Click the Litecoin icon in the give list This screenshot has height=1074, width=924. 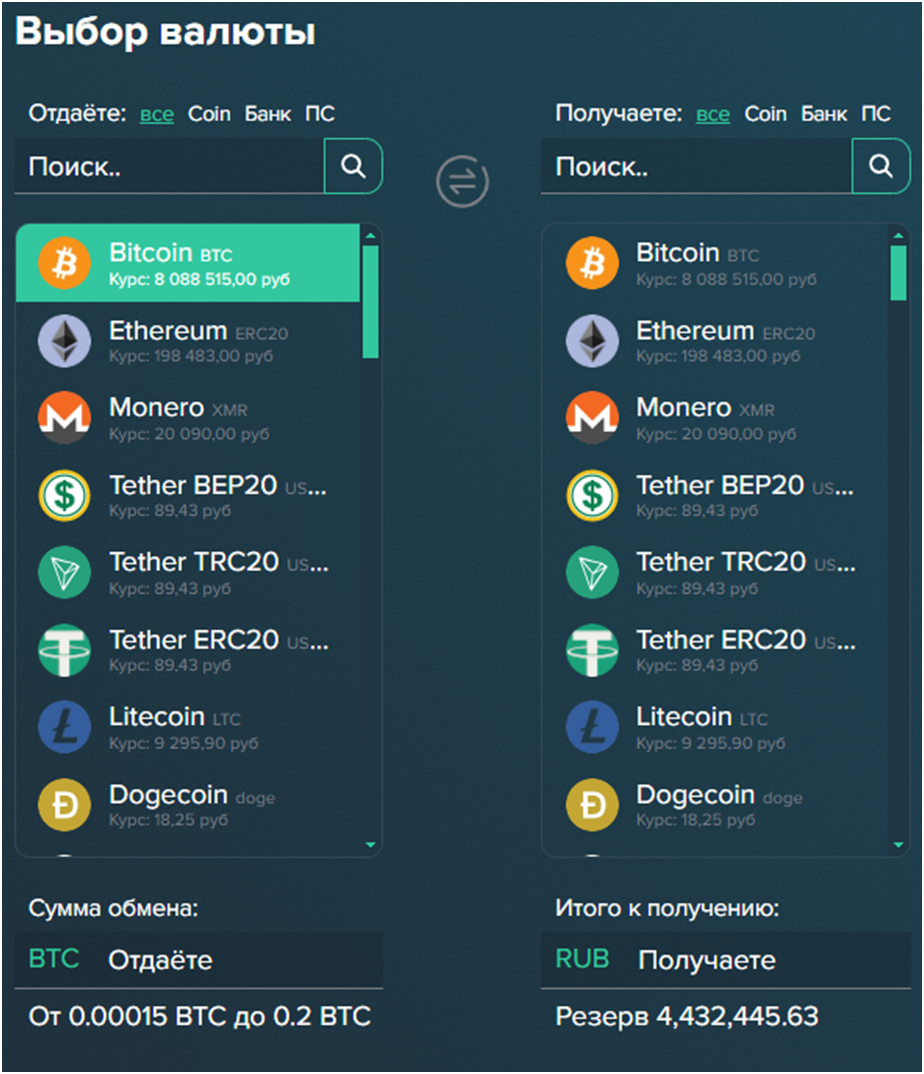64,727
